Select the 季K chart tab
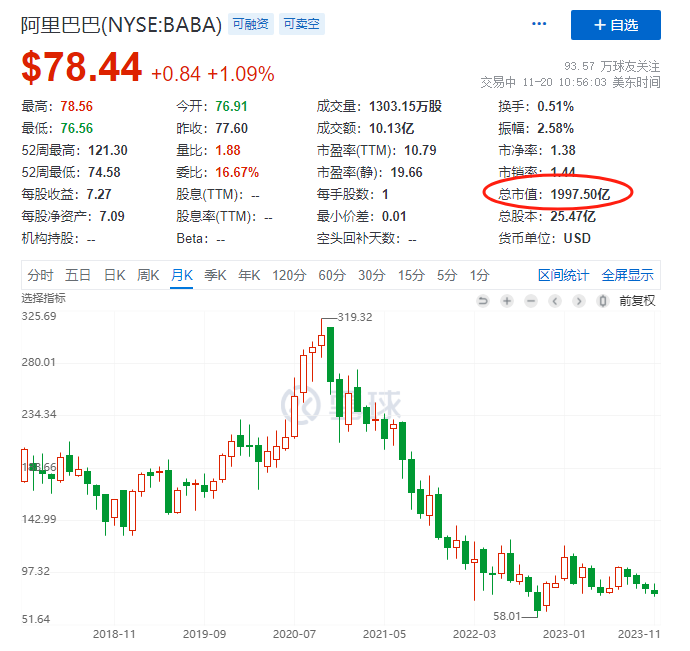 (x=215, y=276)
